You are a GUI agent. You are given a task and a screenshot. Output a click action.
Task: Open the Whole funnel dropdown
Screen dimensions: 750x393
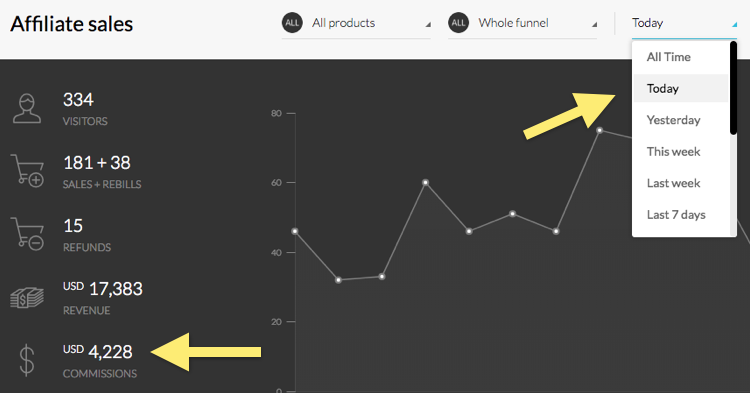522,23
